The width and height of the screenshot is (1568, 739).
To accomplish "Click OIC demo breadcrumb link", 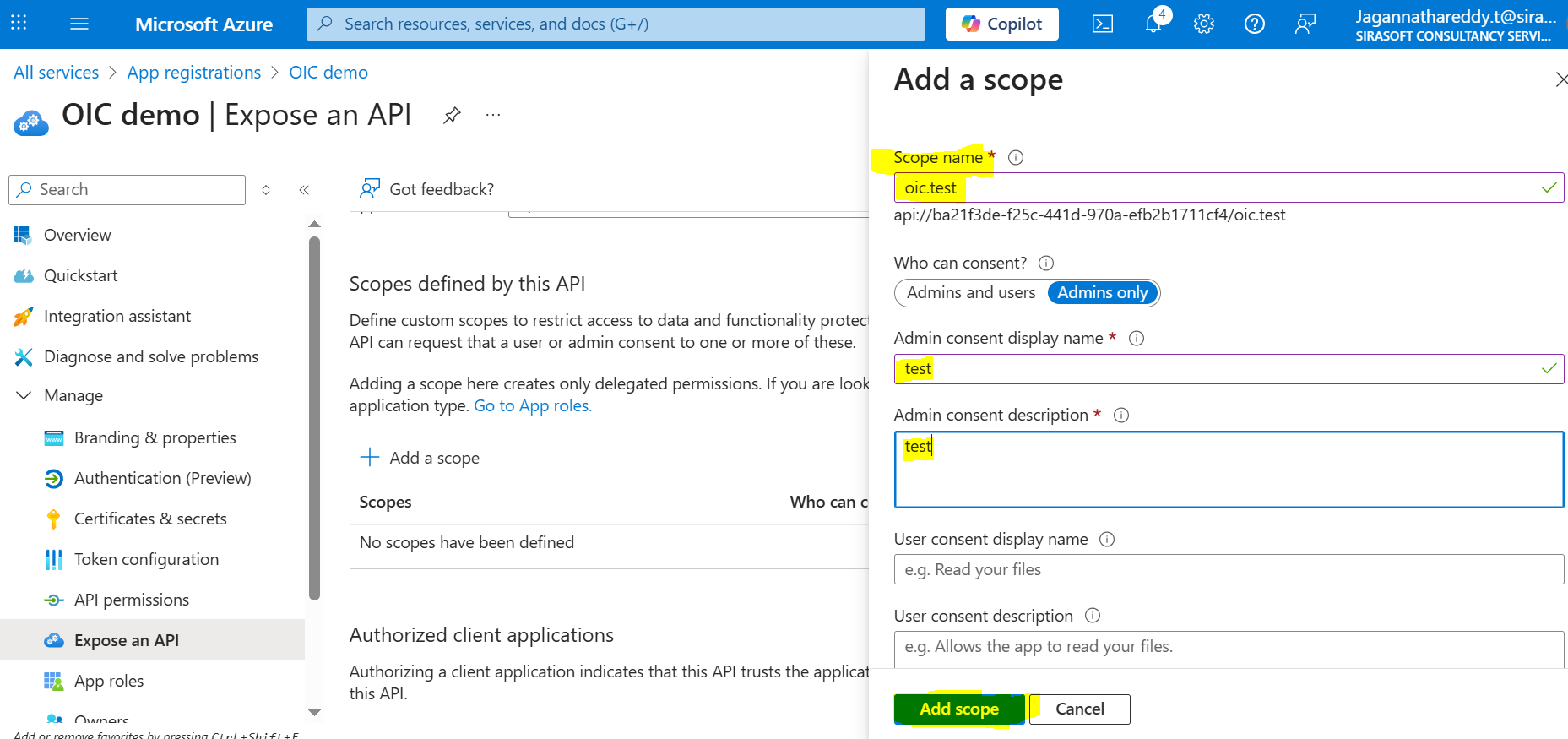I will [x=328, y=73].
